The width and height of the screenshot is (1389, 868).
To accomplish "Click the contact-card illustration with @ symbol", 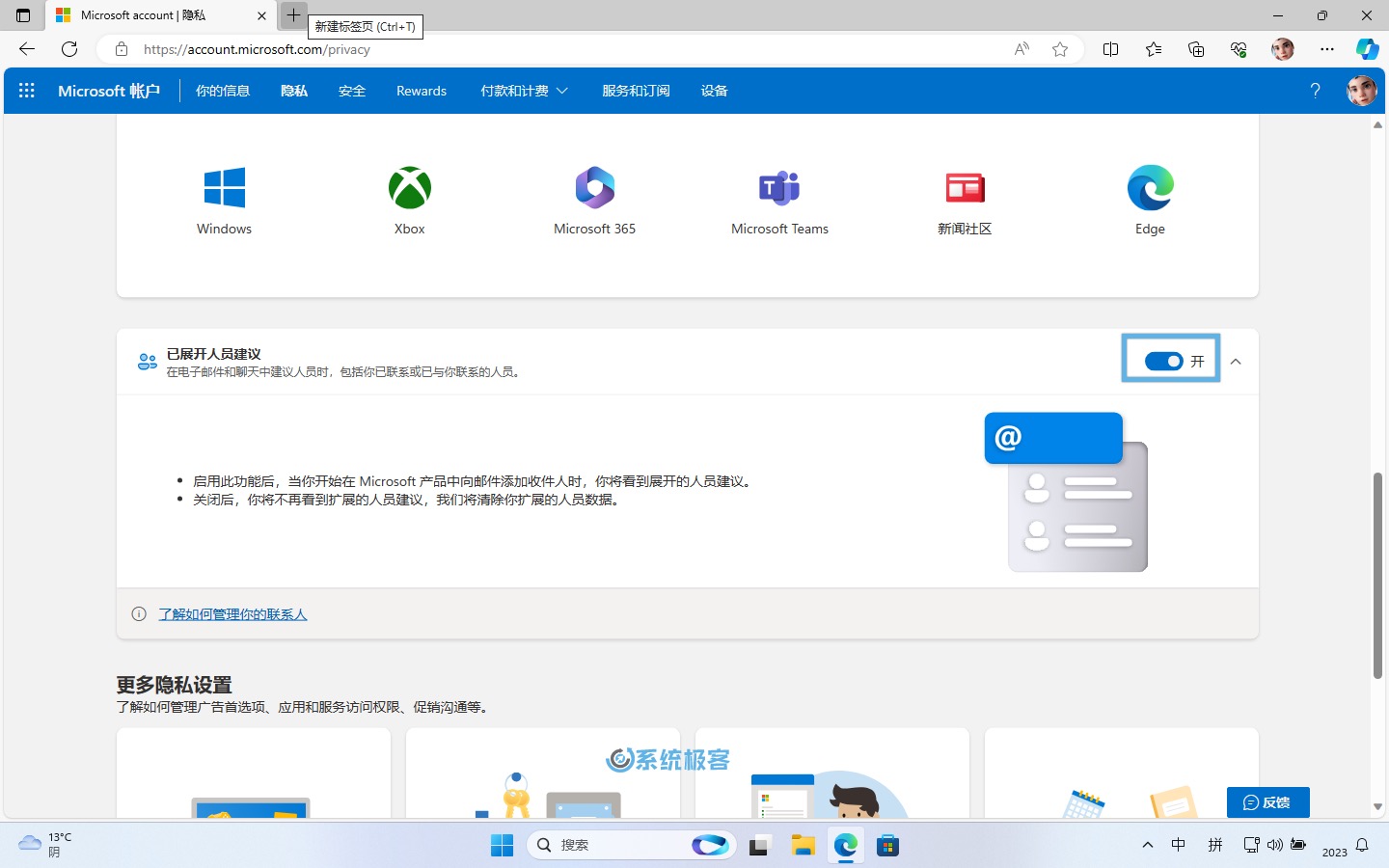I will (1066, 492).
